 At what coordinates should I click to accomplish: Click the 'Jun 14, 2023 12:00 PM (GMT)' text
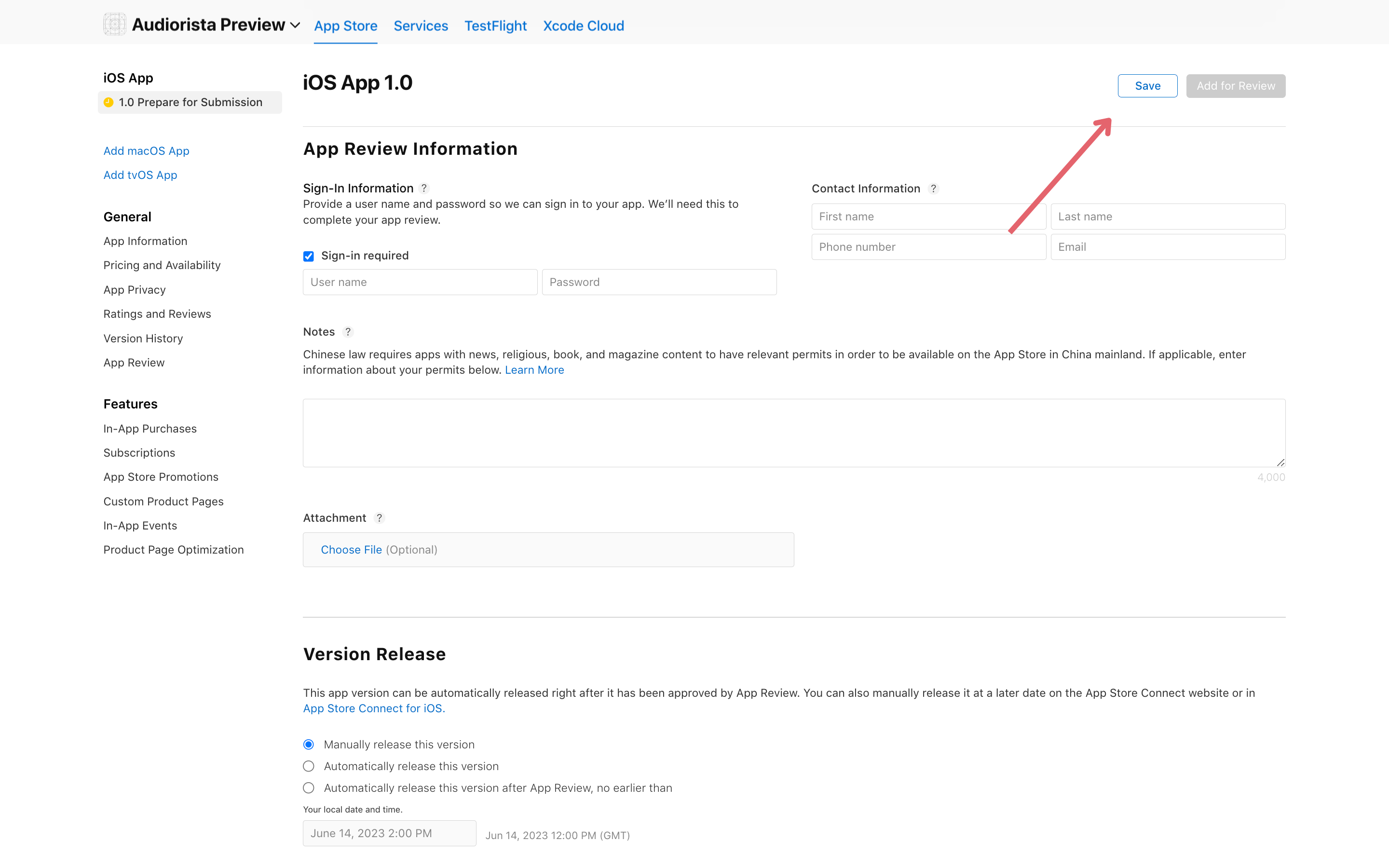tap(558, 835)
